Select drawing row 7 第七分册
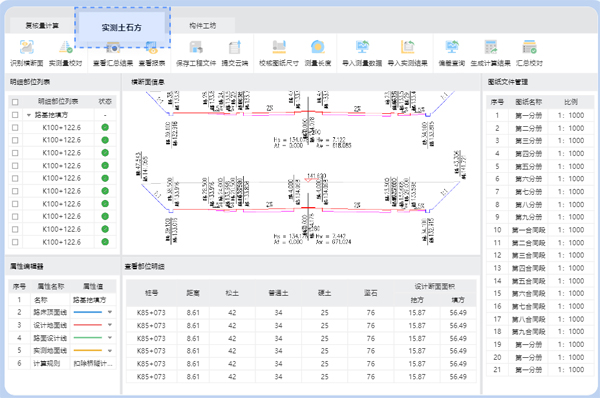The height and width of the screenshot is (398, 600). [x=540, y=192]
